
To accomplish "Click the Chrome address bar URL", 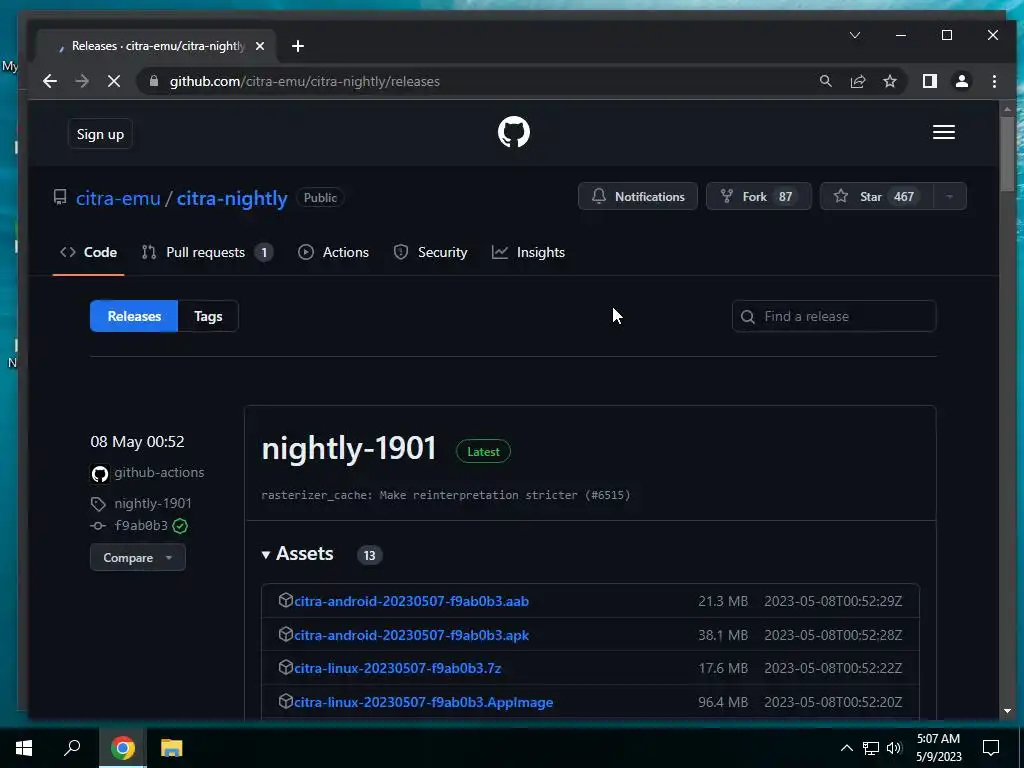I will pos(304,81).
